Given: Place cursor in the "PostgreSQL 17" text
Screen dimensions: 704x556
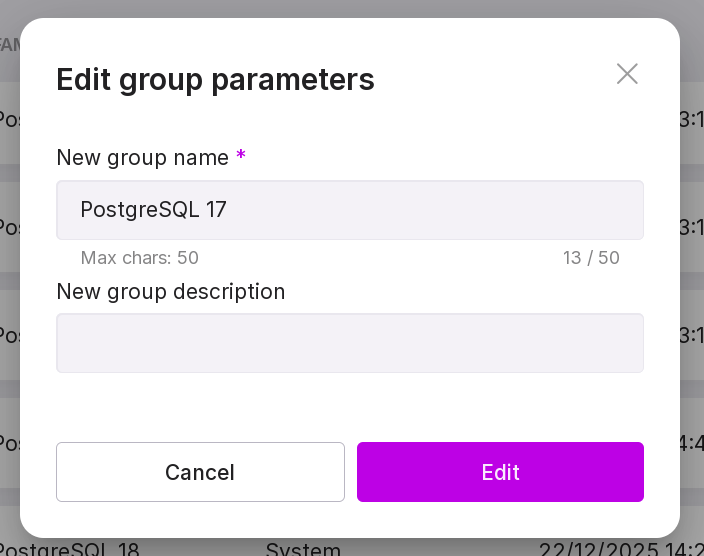Looking at the screenshot, I should coord(153,210).
